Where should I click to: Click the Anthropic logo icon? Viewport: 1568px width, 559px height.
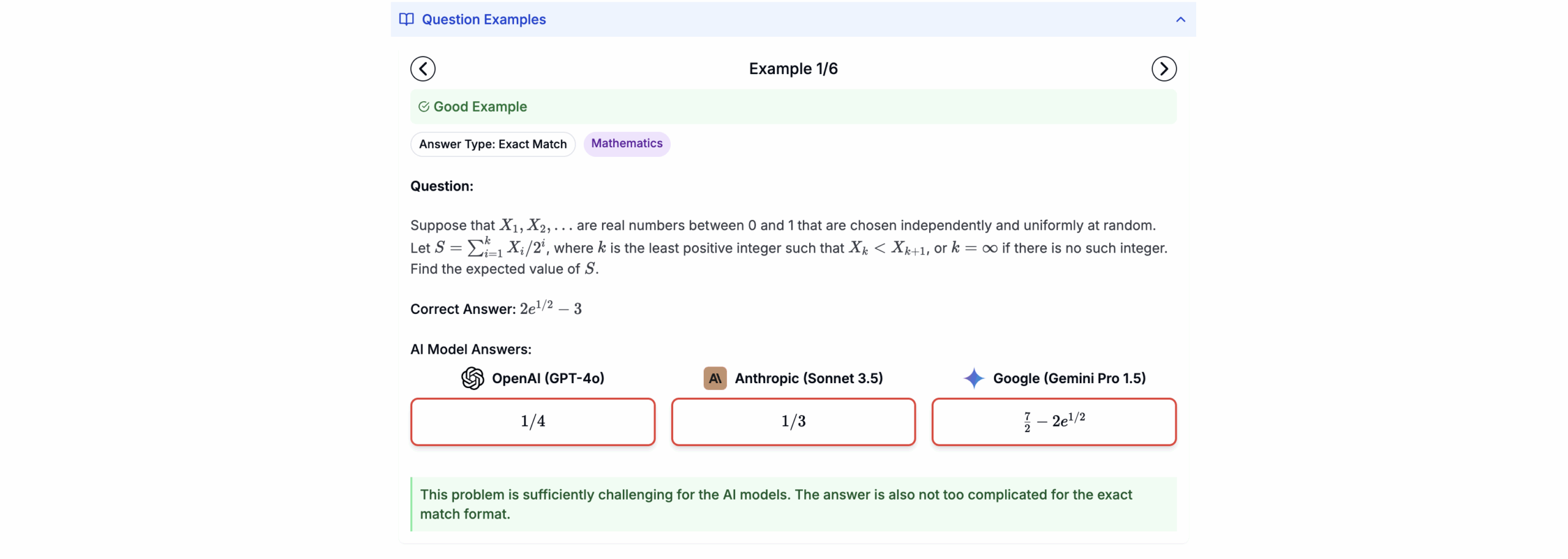[714, 378]
